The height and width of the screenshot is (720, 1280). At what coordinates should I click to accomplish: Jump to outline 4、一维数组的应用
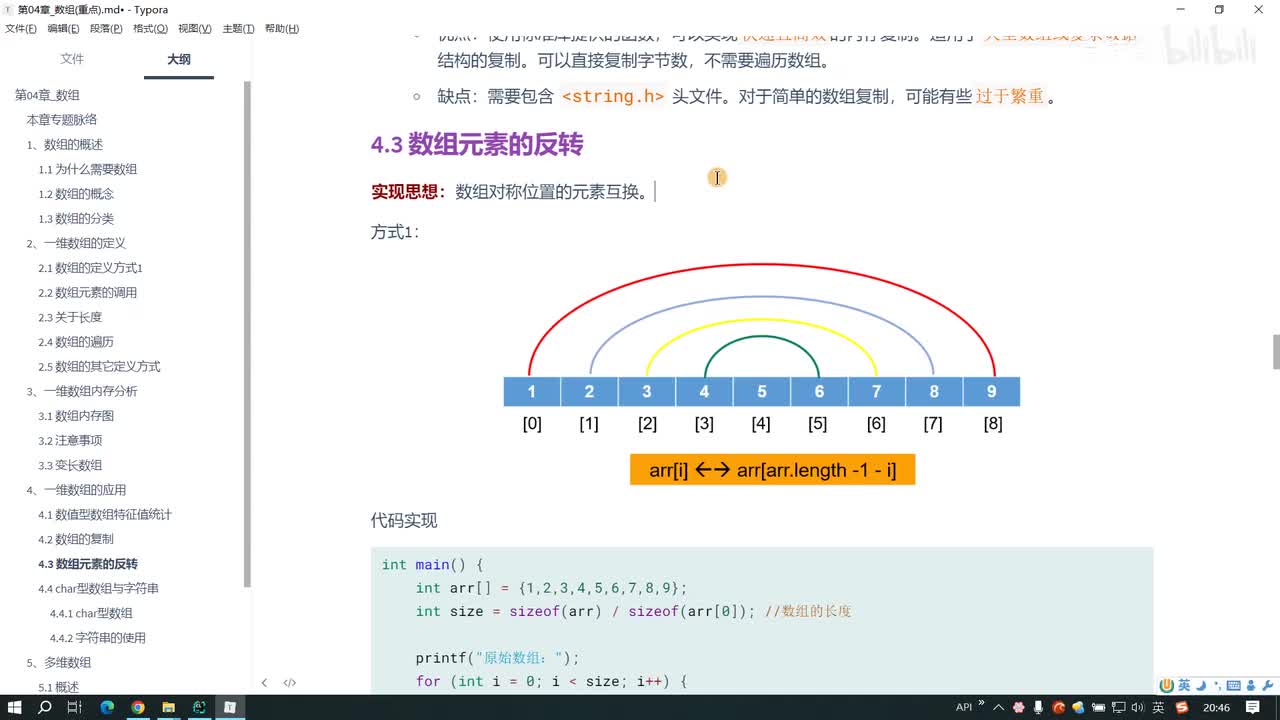point(76,490)
